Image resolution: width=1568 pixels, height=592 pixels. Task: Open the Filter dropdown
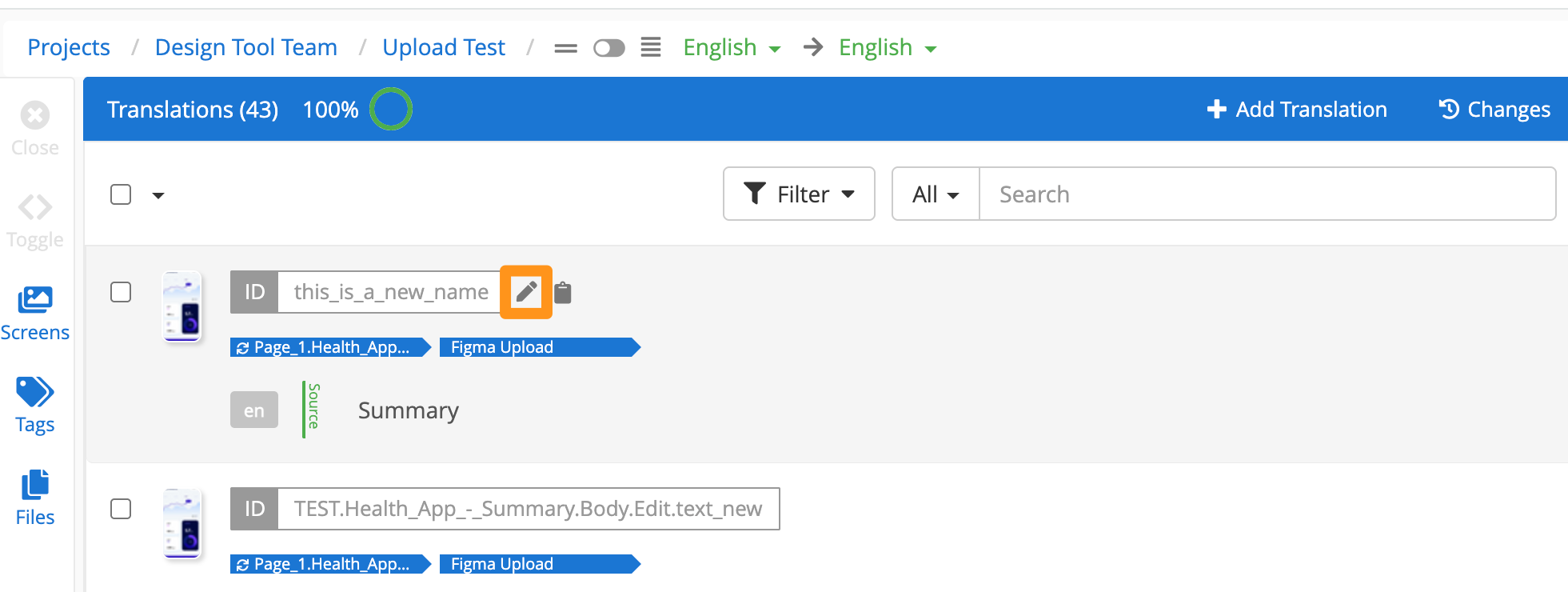tap(799, 194)
